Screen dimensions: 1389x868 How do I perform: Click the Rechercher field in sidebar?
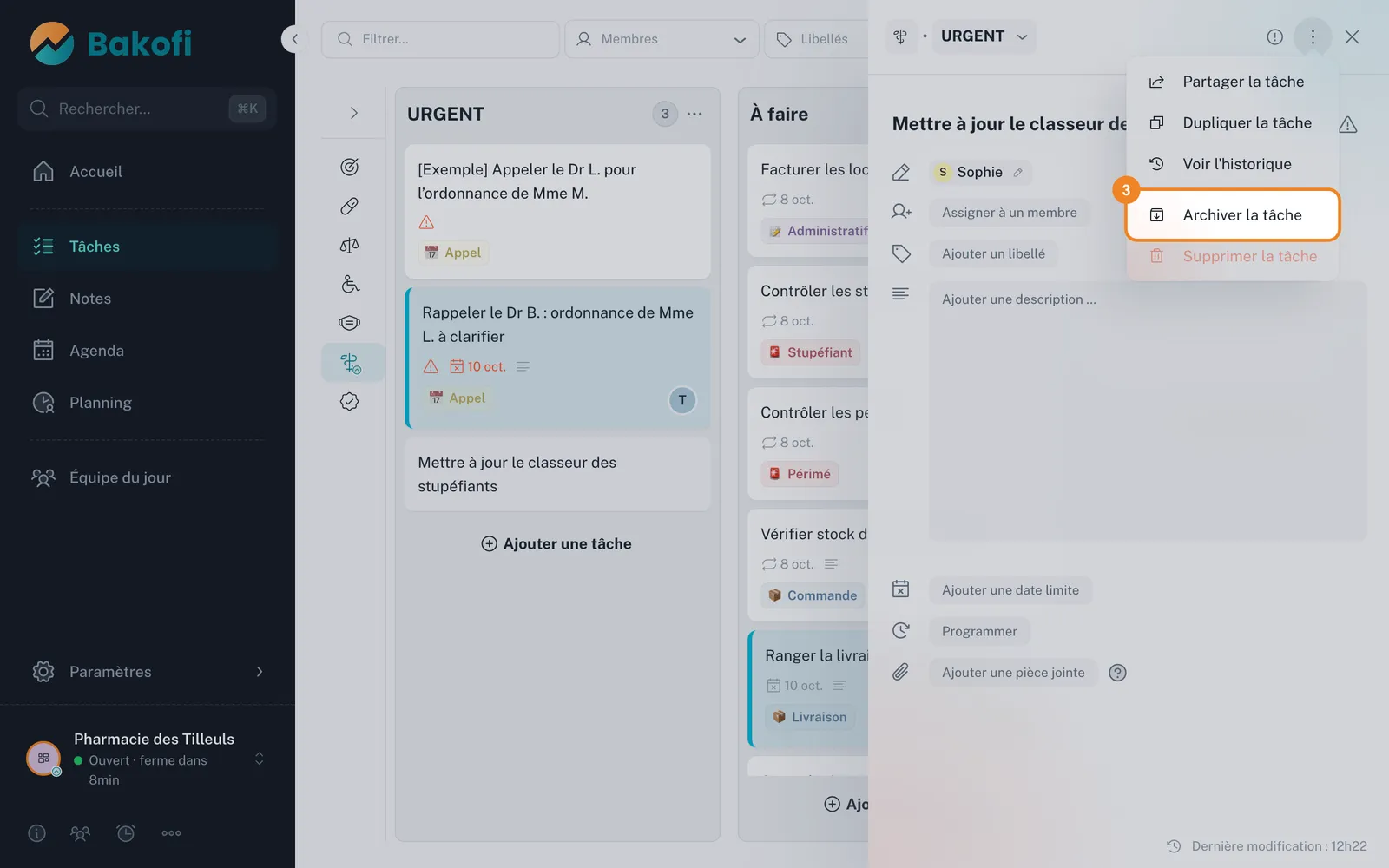[x=147, y=108]
